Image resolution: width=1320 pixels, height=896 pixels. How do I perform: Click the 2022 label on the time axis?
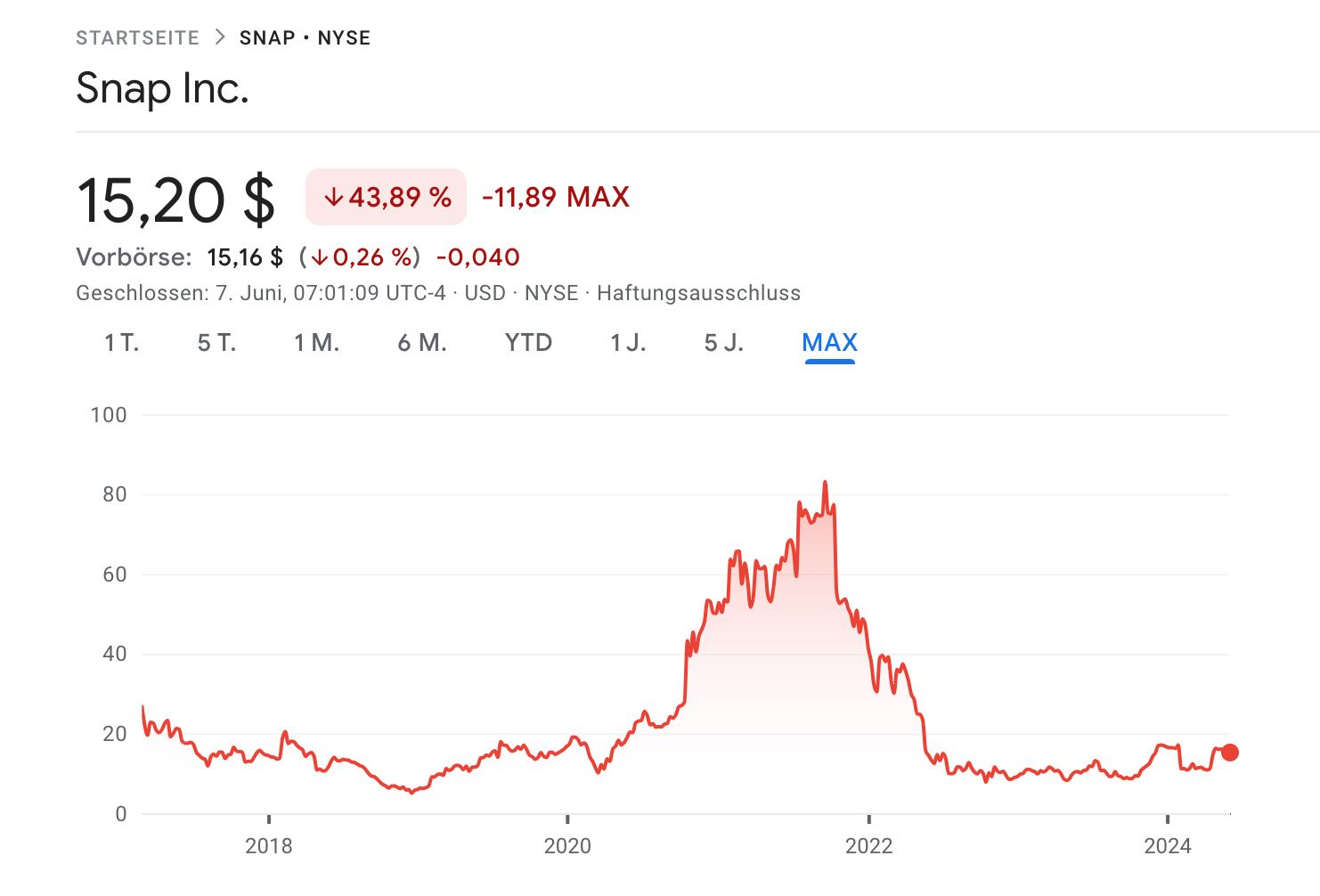tap(868, 846)
